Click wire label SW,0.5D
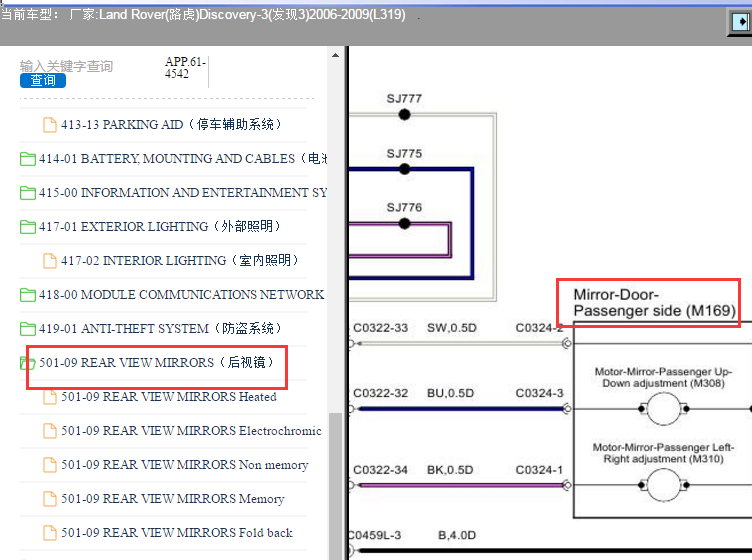The image size is (752, 560). [x=452, y=328]
